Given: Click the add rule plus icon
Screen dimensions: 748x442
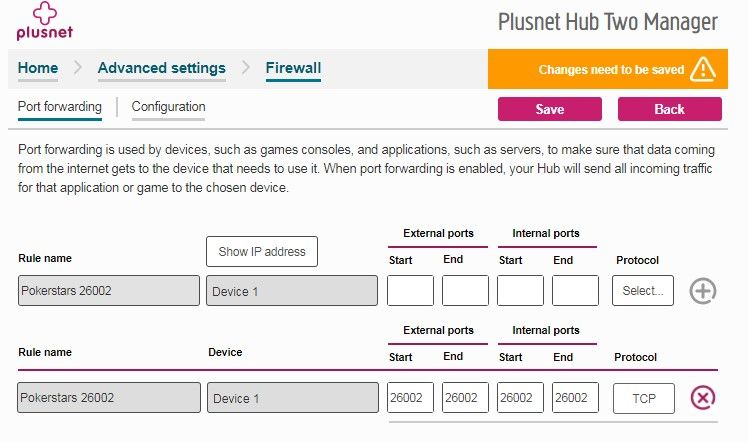Looking at the screenshot, I should click(704, 291).
